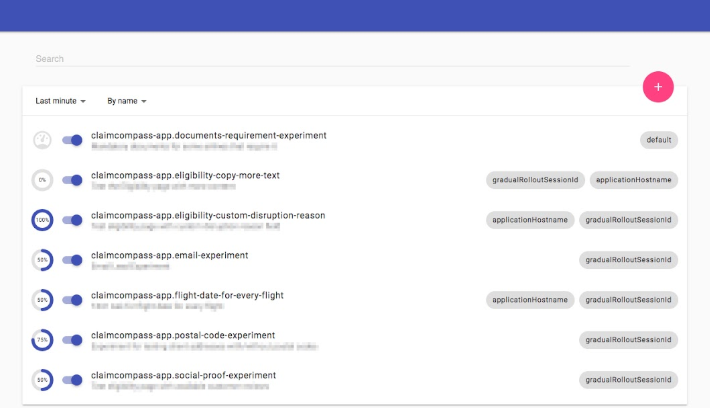Open the Last minute dropdown
This screenshot has height=408, width=710.
[x=60, y=101]
